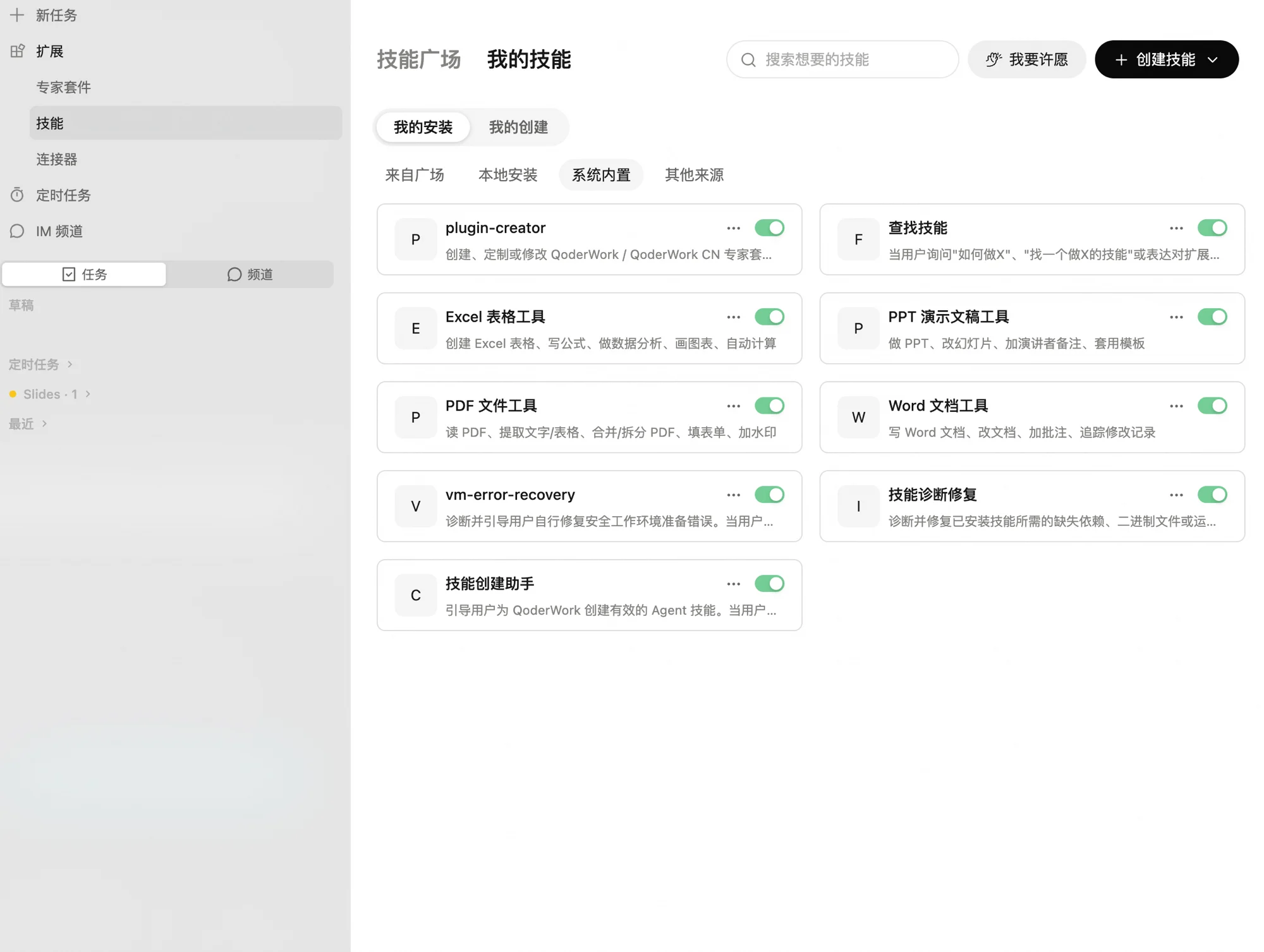Disable the plugin-creator skill toggle
Image resolution: width=1264 pixels, height=952 pixels.
(769, 228)
